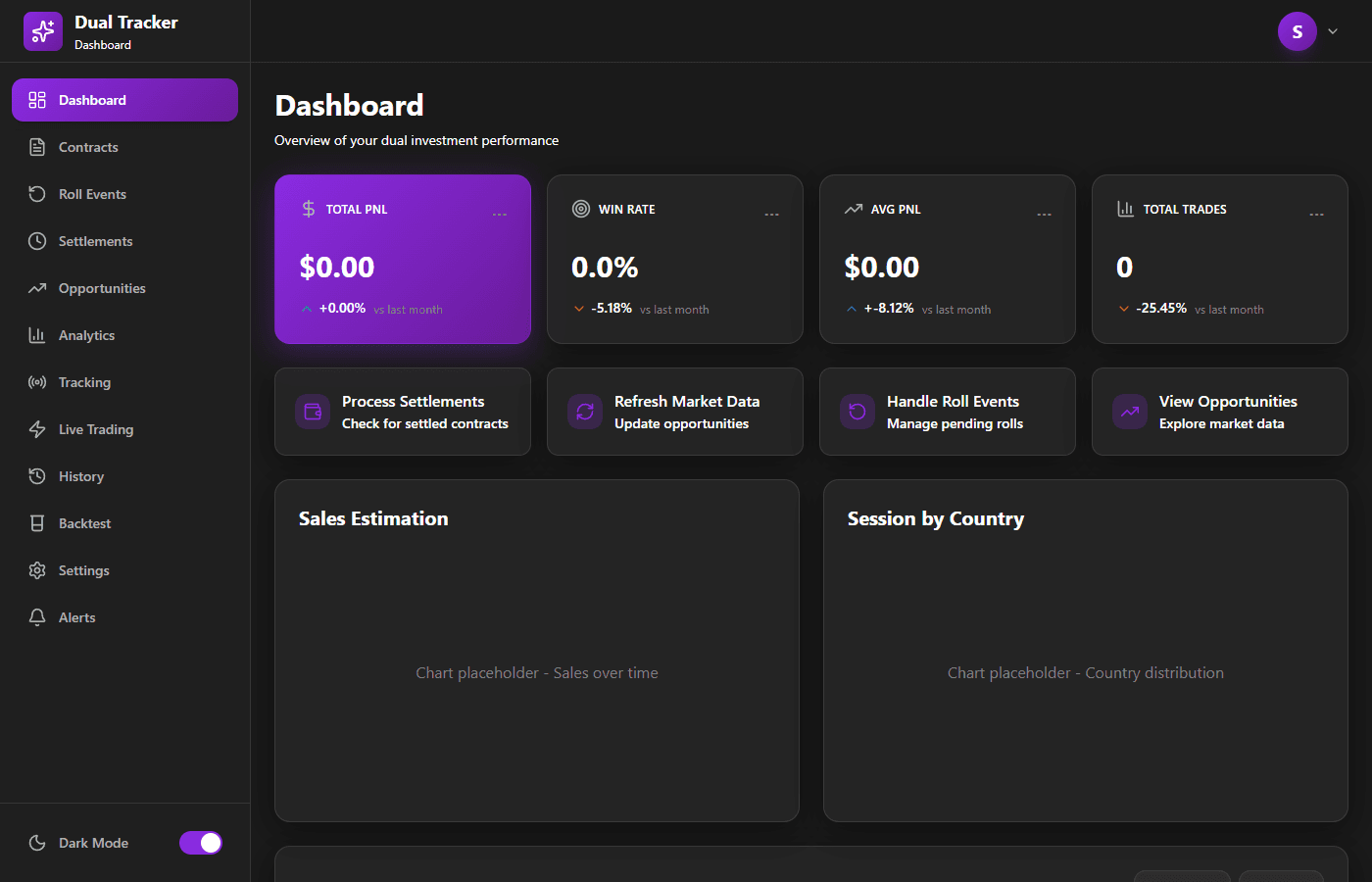The height and width of the screenshot is (882, 1372).
Task: Click the Settlements clock icon
Action: [x=37, y=241]
